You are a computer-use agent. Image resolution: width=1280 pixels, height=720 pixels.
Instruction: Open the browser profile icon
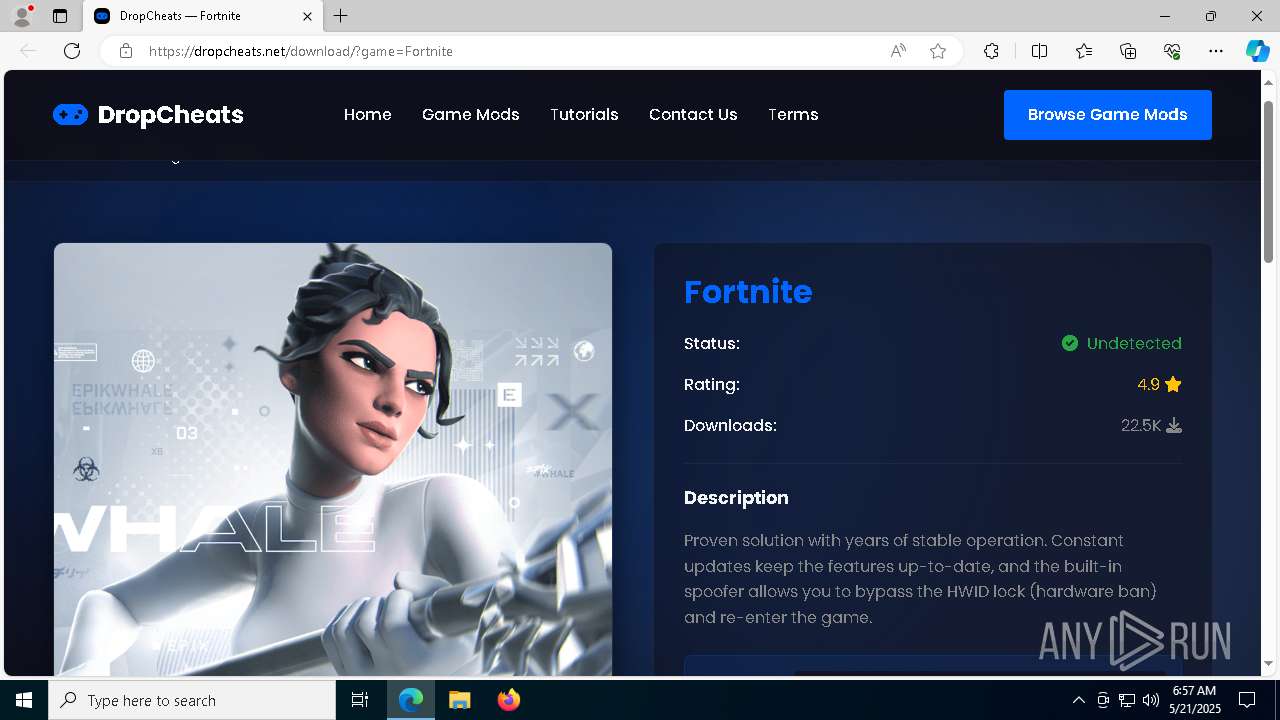point(22,16)
